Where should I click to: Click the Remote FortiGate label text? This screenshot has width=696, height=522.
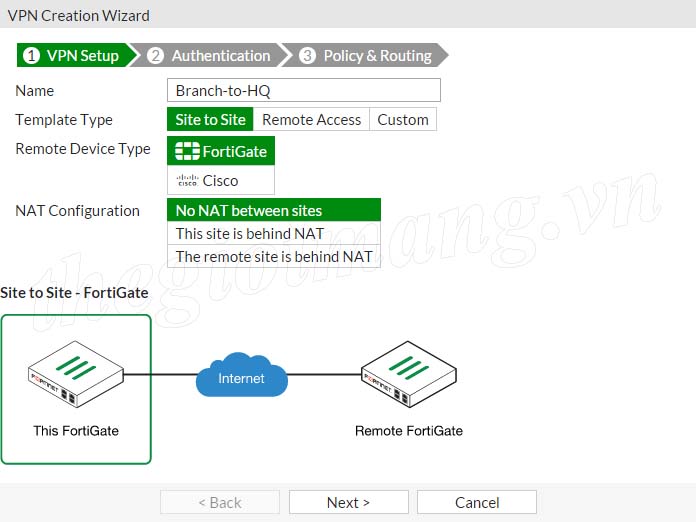pyautogui.click(x=409, y=431)
